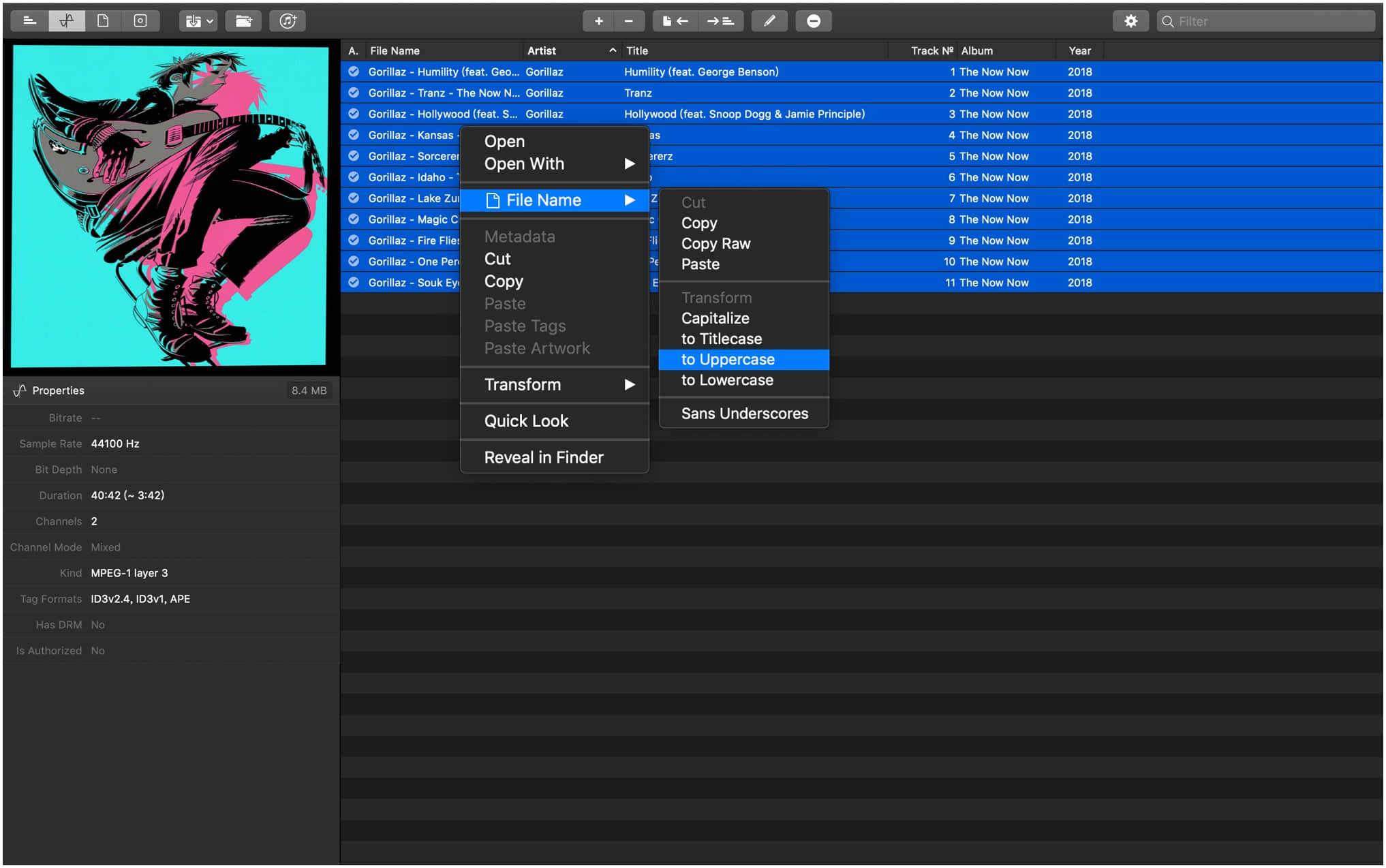Click the pencil edit icon

pyautogui.click(x=769, y=21)
